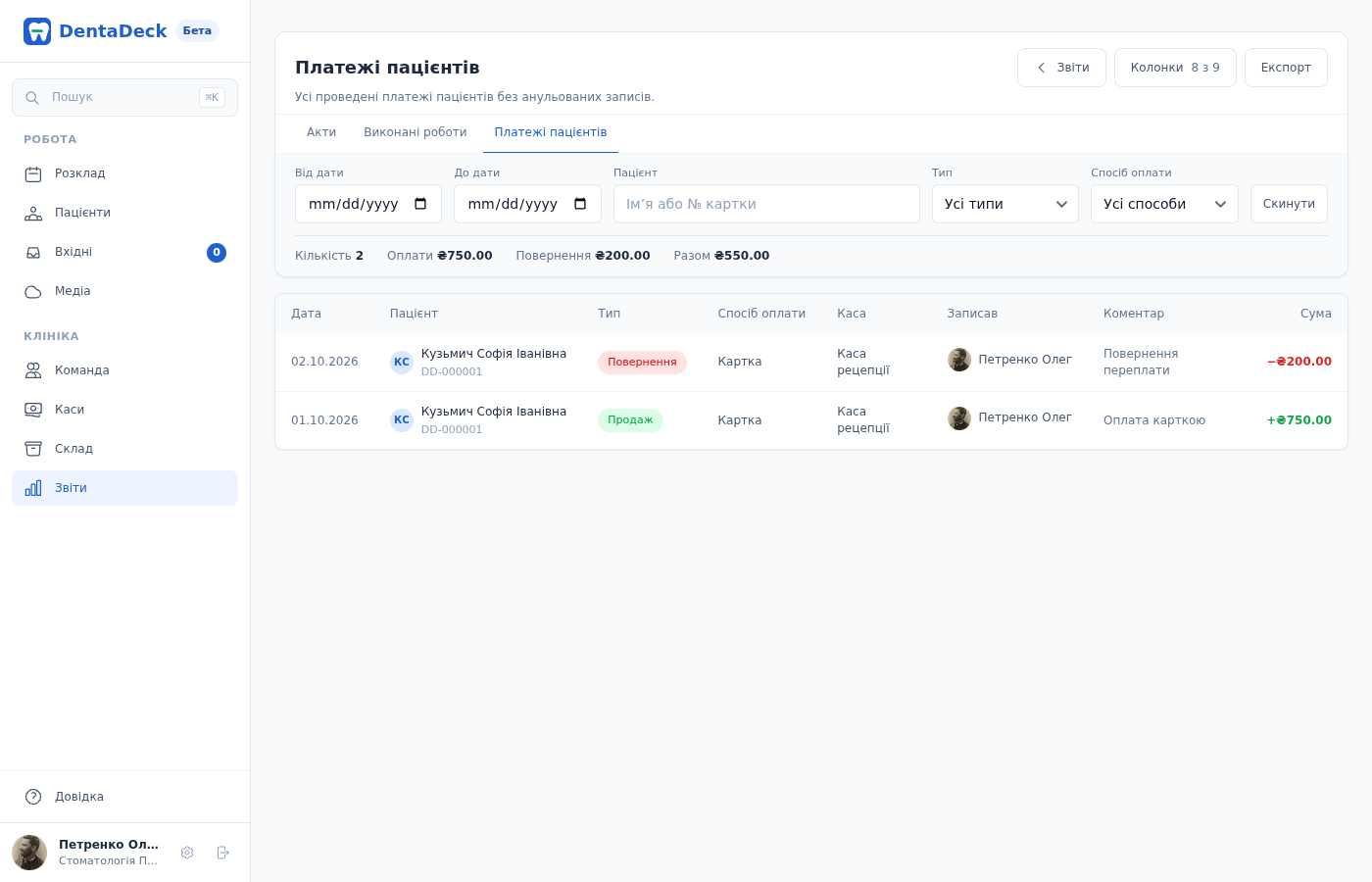
Task: Open patient Кузьмич Софія in 02.10.2026 row
Action: pyautogui.click(x=494, y=354)
